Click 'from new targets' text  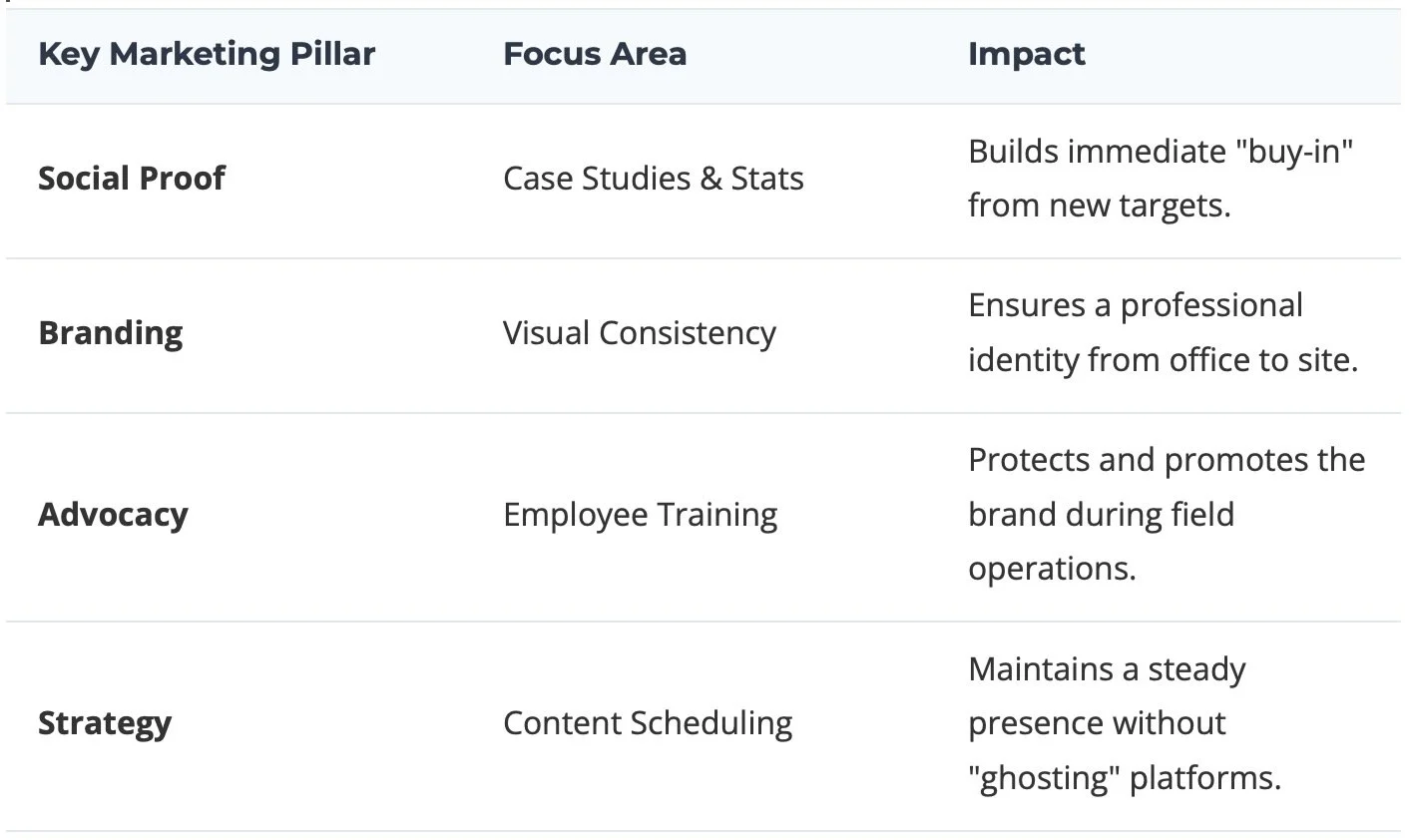1100,207
